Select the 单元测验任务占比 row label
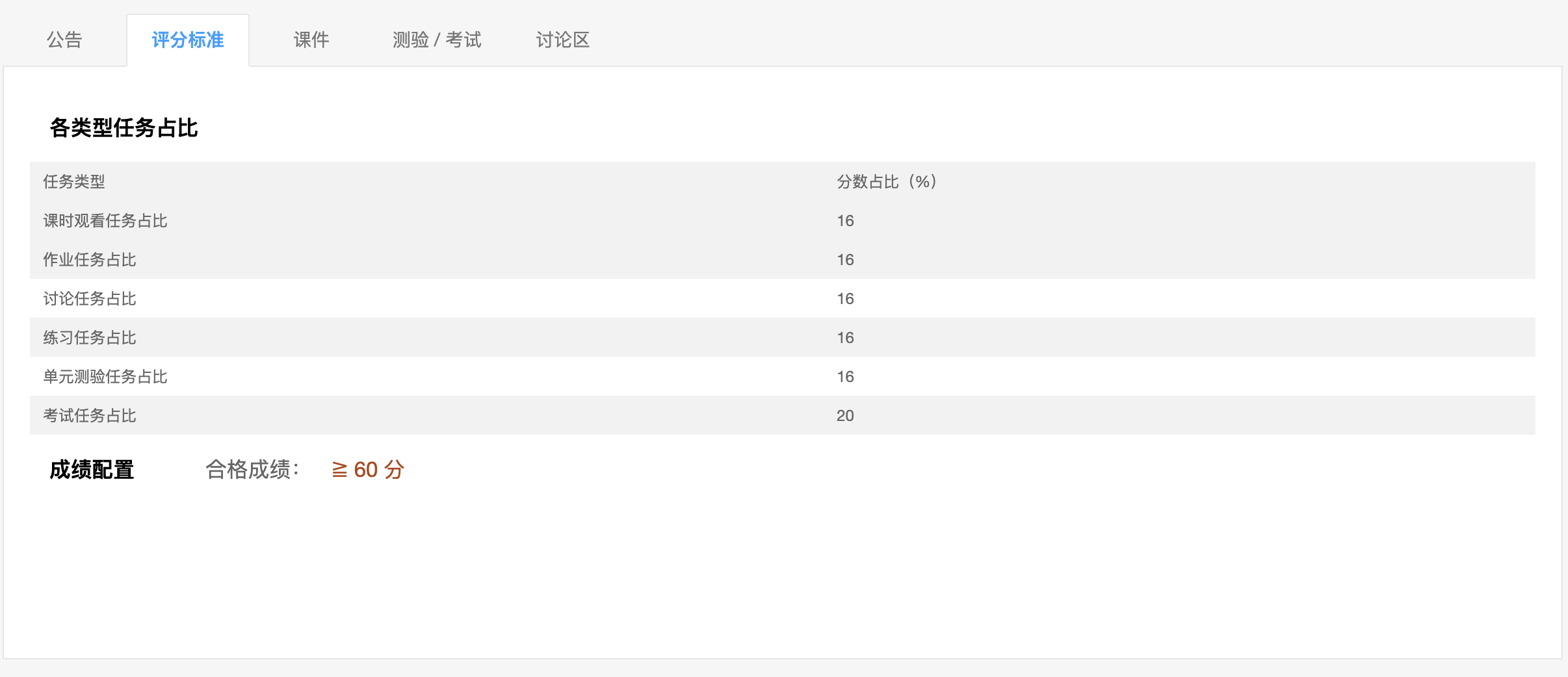 pyautogui.click(x=105, y=377)
